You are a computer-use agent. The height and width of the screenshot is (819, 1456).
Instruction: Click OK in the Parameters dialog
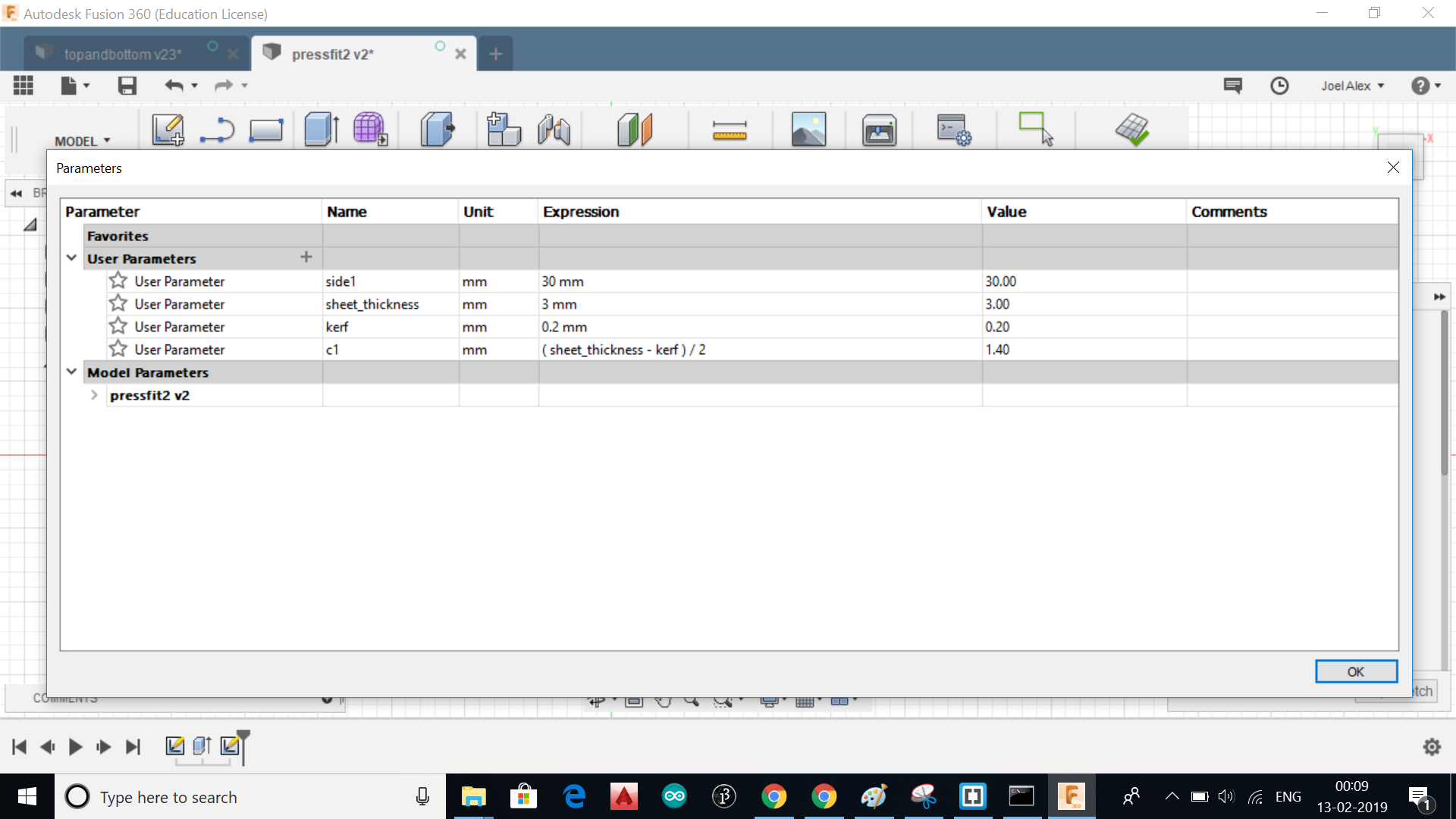click(1355, 672)
